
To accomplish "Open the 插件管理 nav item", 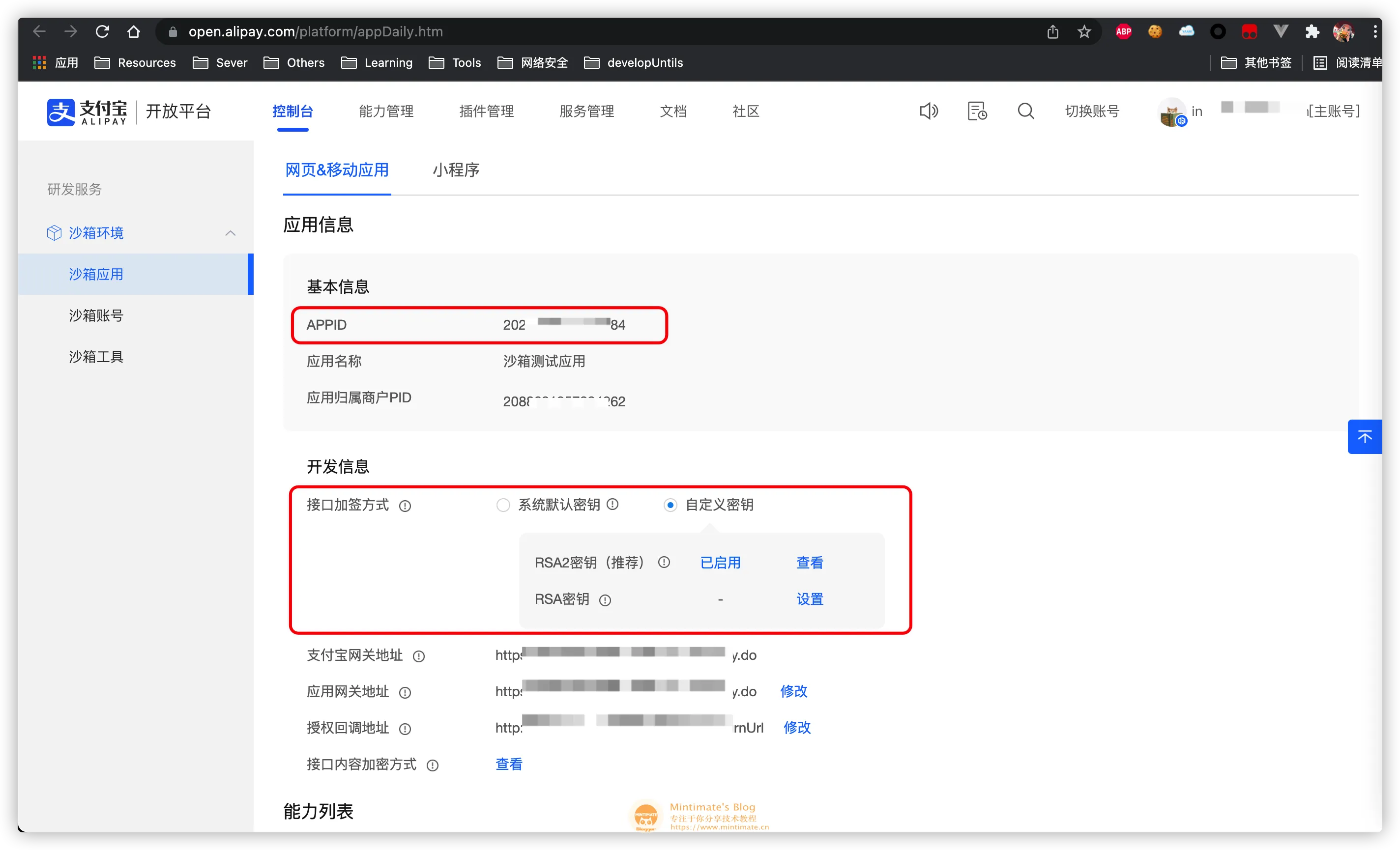I will (x=486, y=112).
